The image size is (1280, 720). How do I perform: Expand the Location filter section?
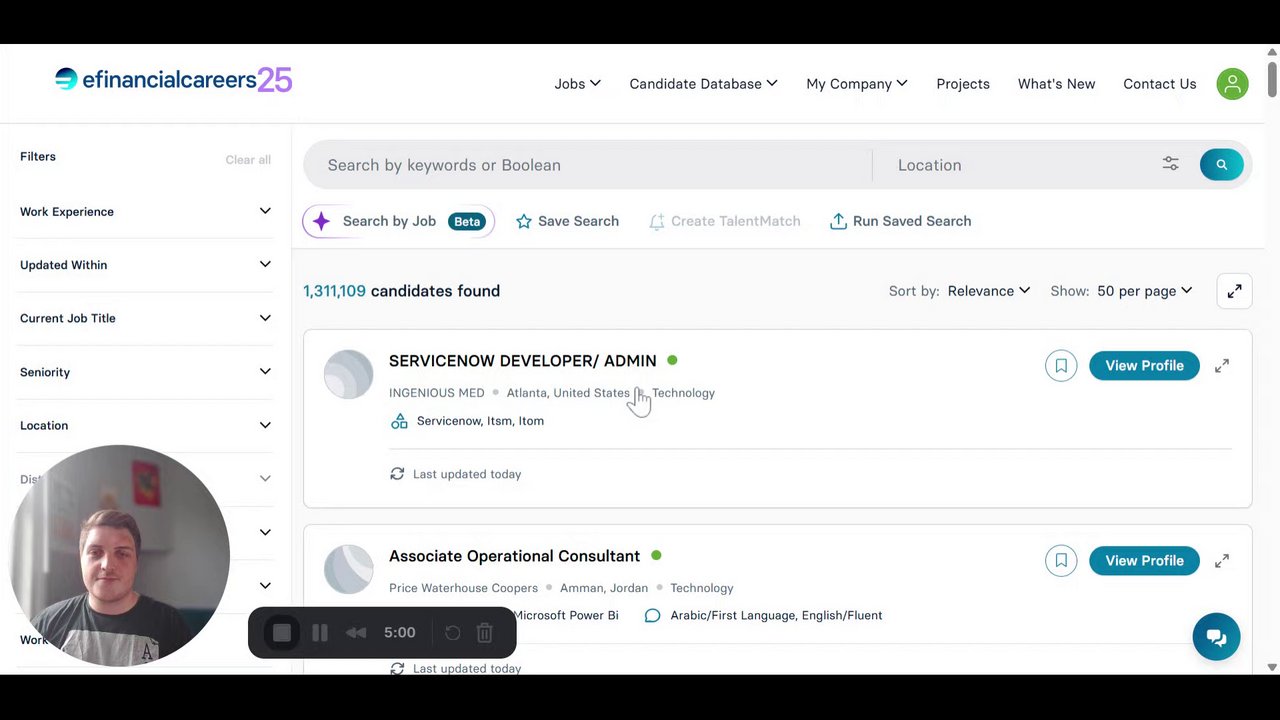(145, 425)
